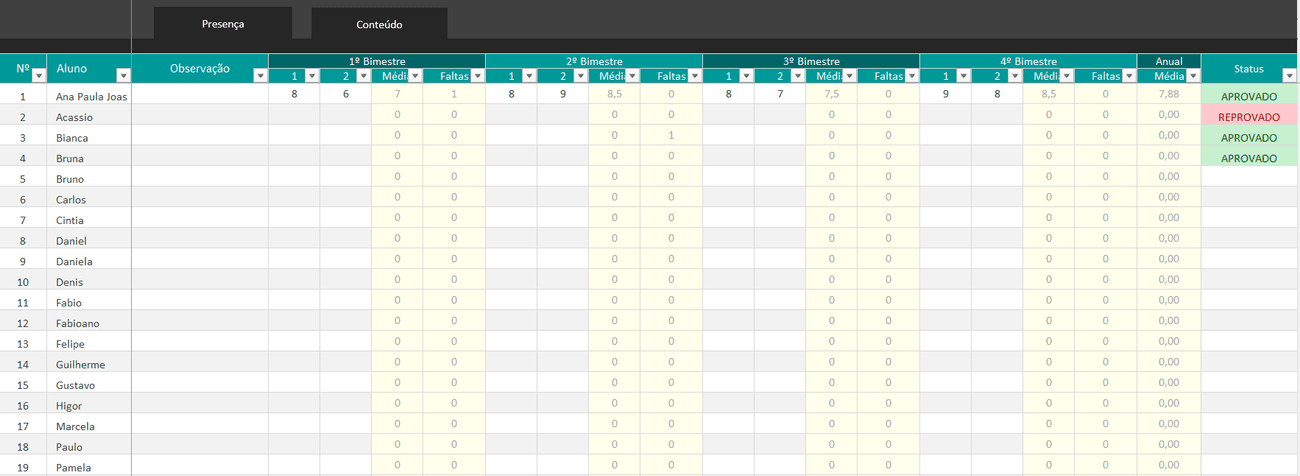This screenshot has height=476, width=1300.
Task: Open 3º Bimestre column 2 filter
Action: [x=797, y=76]
